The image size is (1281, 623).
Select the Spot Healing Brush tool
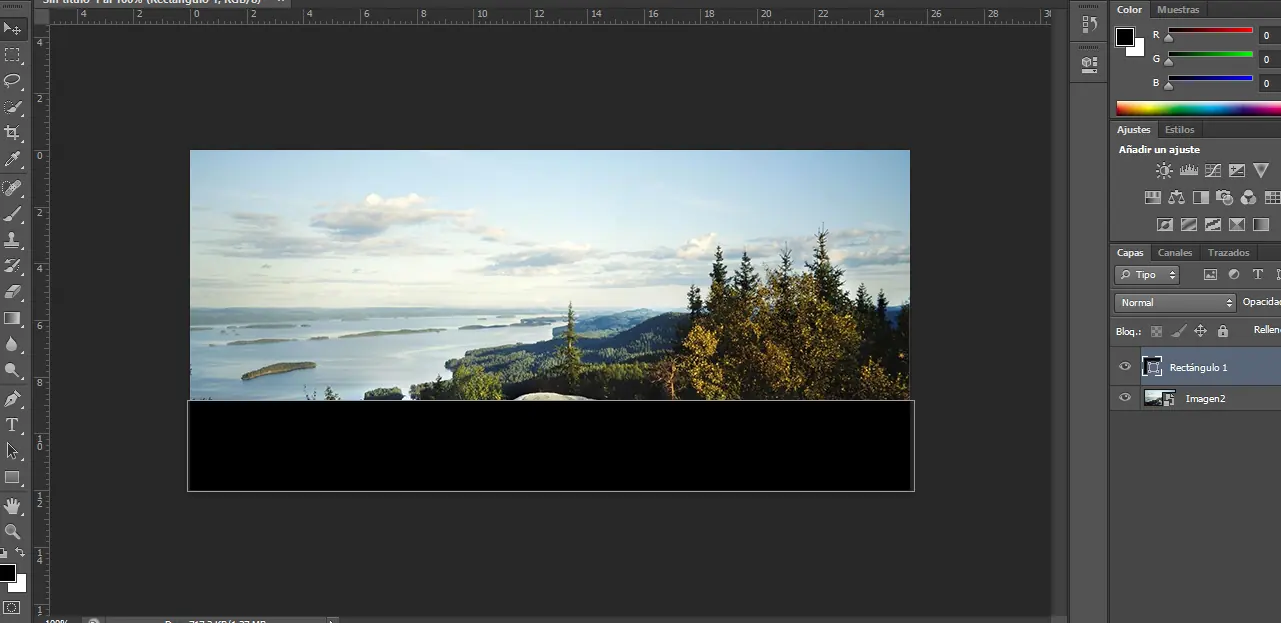12,188
